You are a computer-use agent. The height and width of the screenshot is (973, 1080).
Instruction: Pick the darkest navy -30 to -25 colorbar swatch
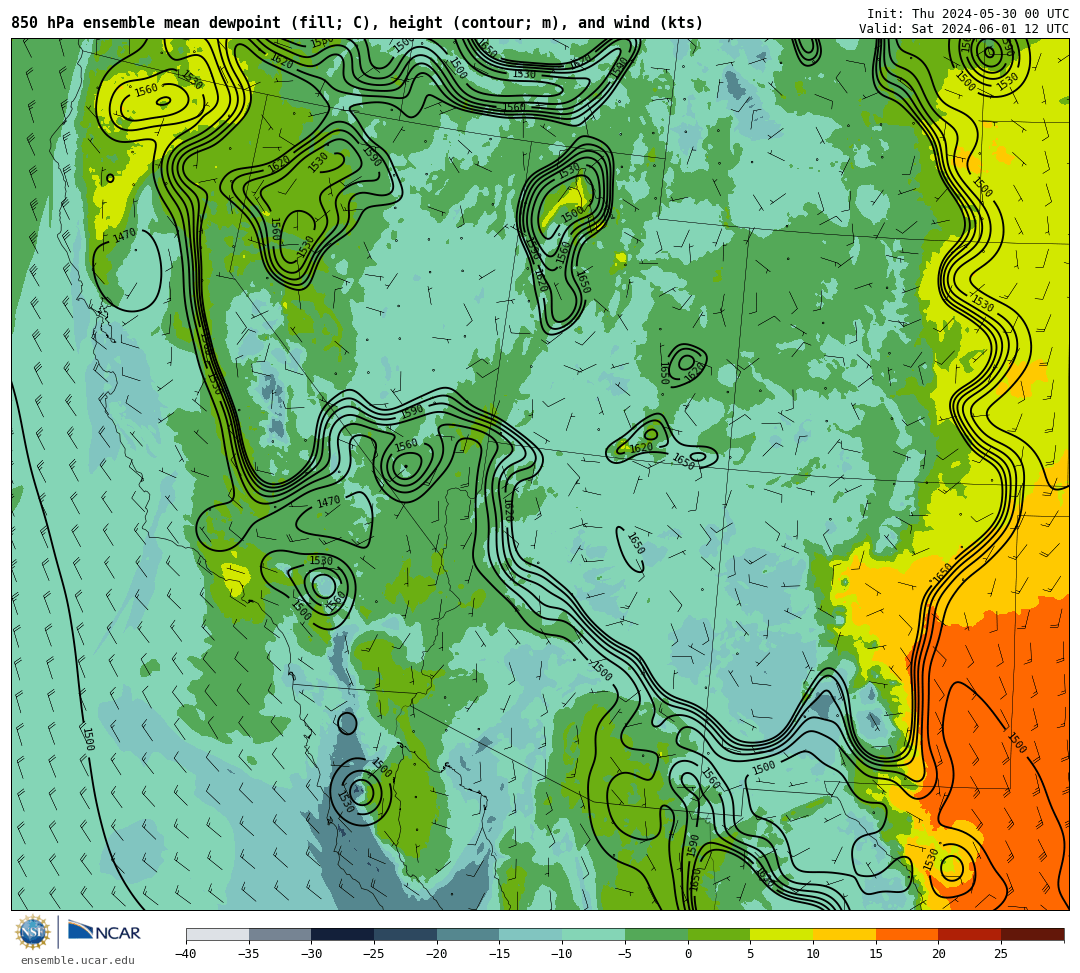[343, 934]
